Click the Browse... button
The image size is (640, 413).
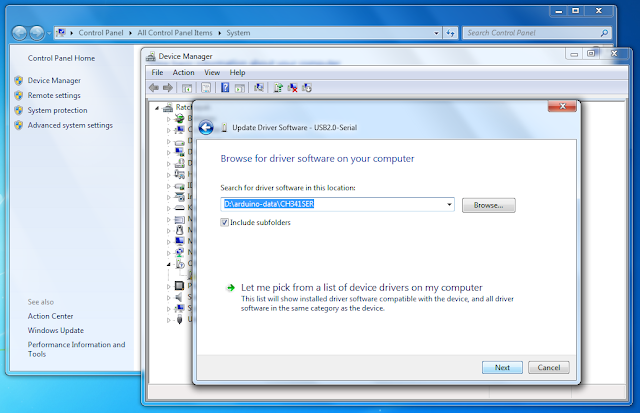(489, 205)
